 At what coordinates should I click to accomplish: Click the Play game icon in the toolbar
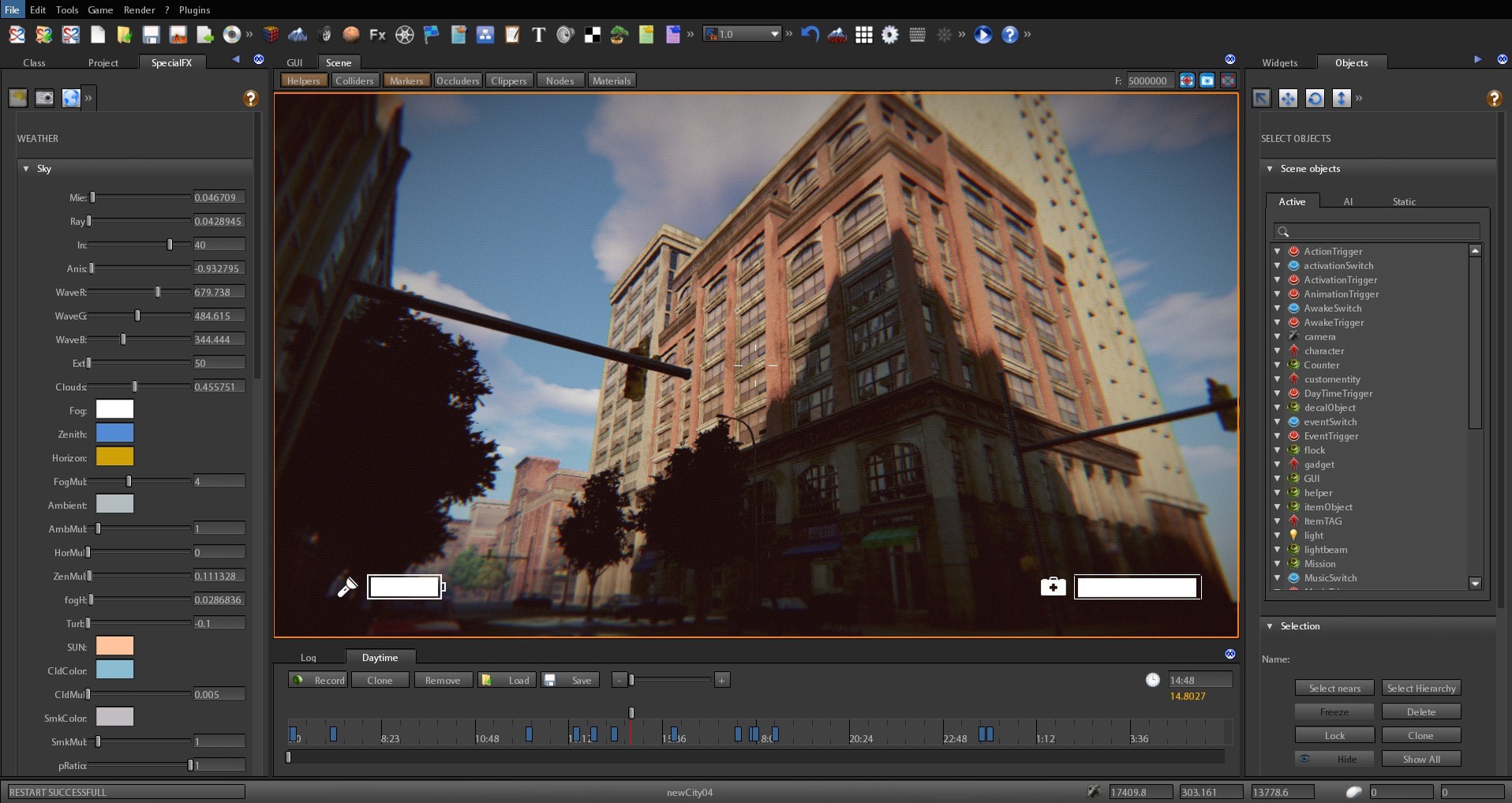pos(982,34)
